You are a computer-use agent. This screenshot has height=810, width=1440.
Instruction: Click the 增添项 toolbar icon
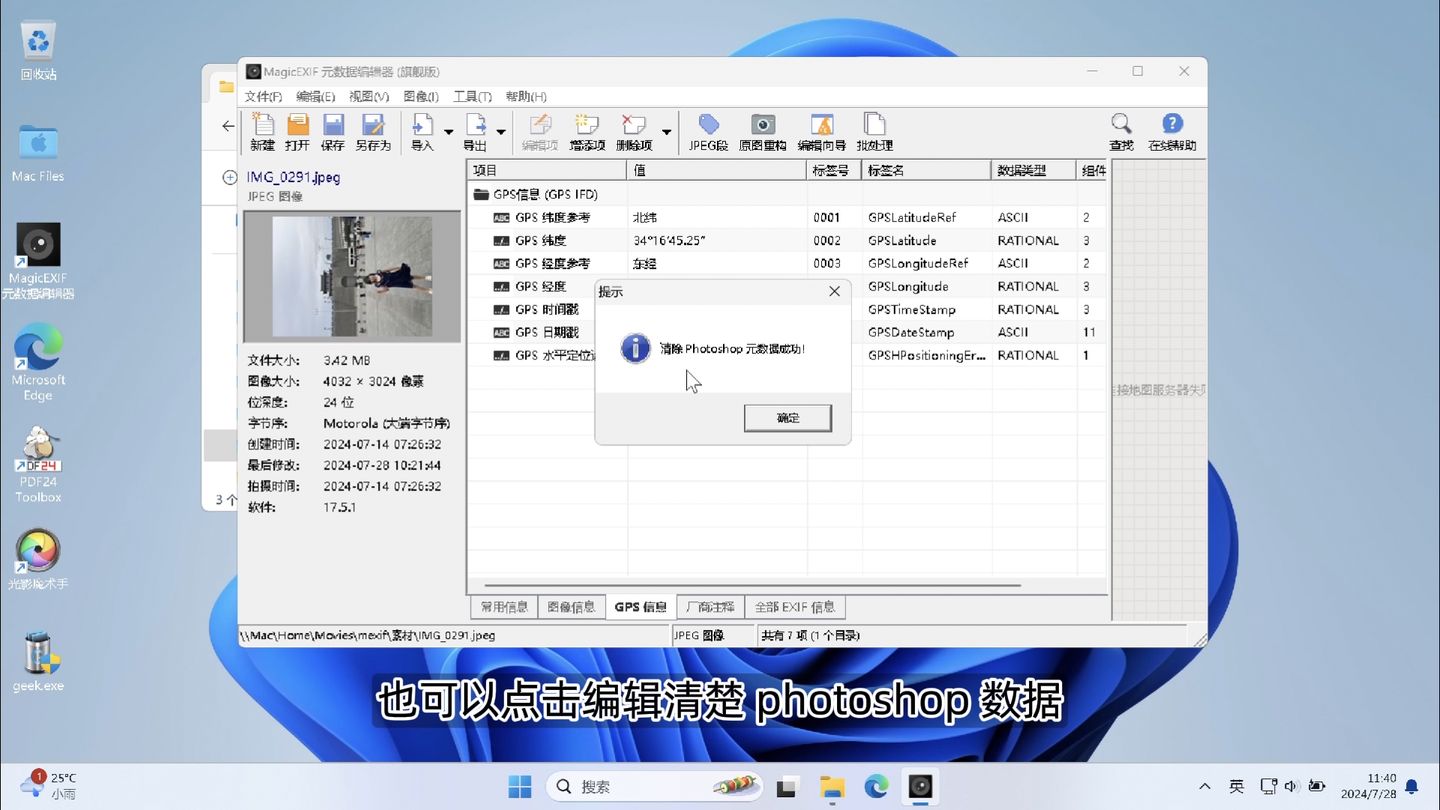point(587,132)
